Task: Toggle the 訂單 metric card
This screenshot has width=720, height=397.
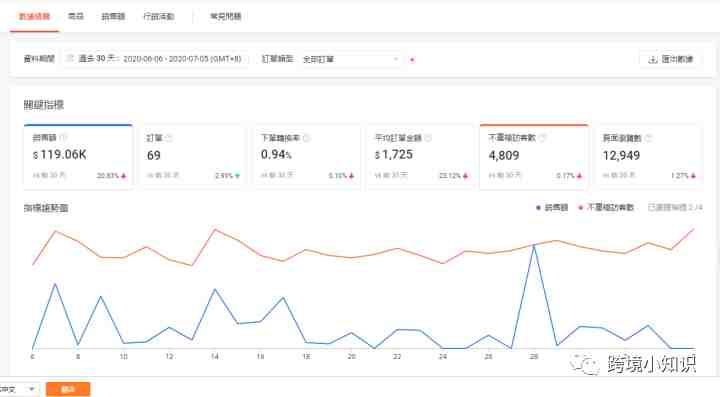Action: (192, 157)
